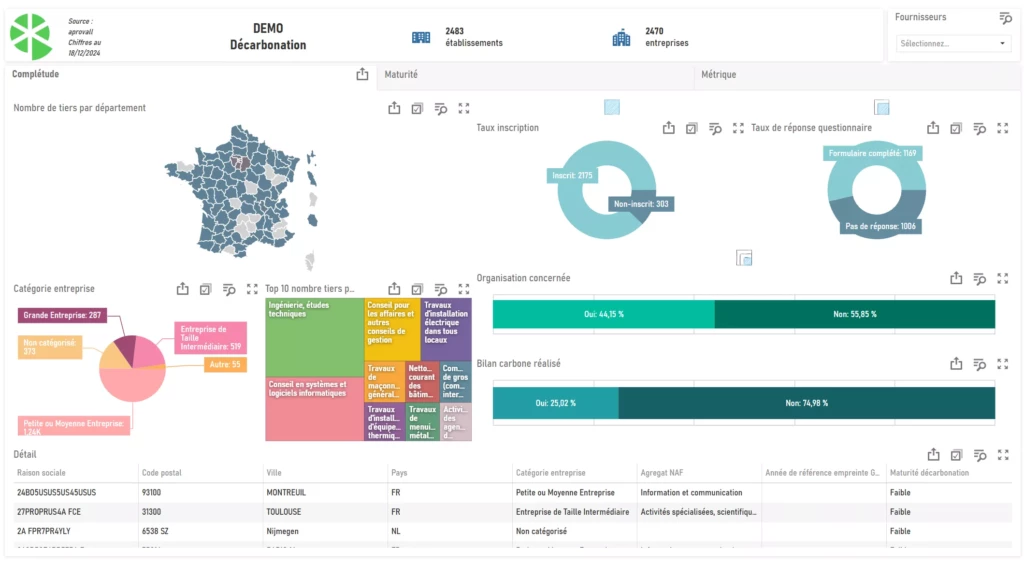Screen dimensions: 1024x565
Task: Maximize the Bilan carbone réalisé panel
Action: 1003,364
